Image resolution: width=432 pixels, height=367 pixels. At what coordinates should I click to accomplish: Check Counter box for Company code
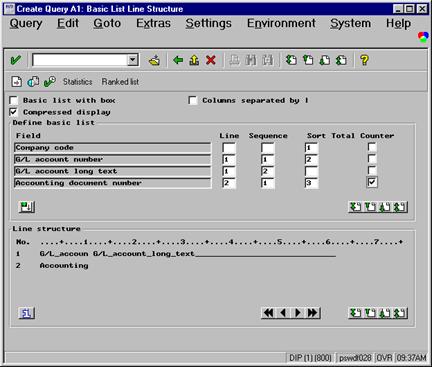pos(372,147)
